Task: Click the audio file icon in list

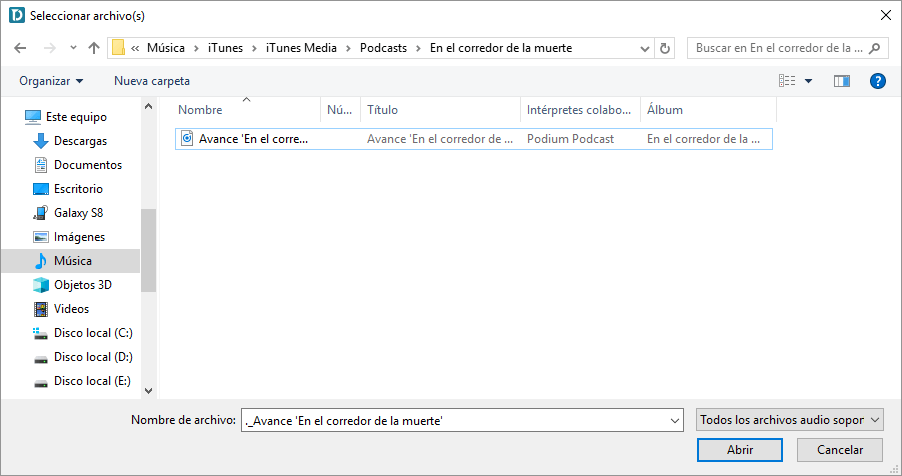Action: [x=187, y=138]
